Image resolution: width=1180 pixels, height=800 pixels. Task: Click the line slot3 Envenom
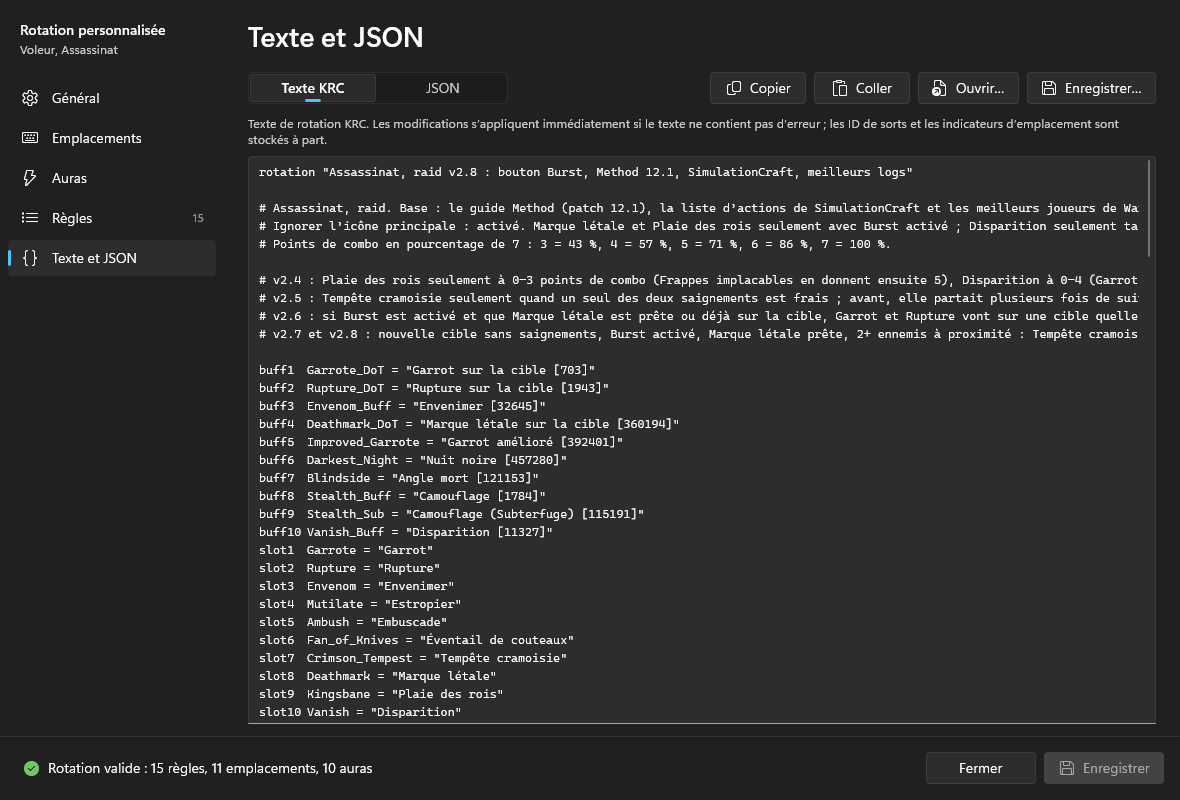[x=357, y=586]
